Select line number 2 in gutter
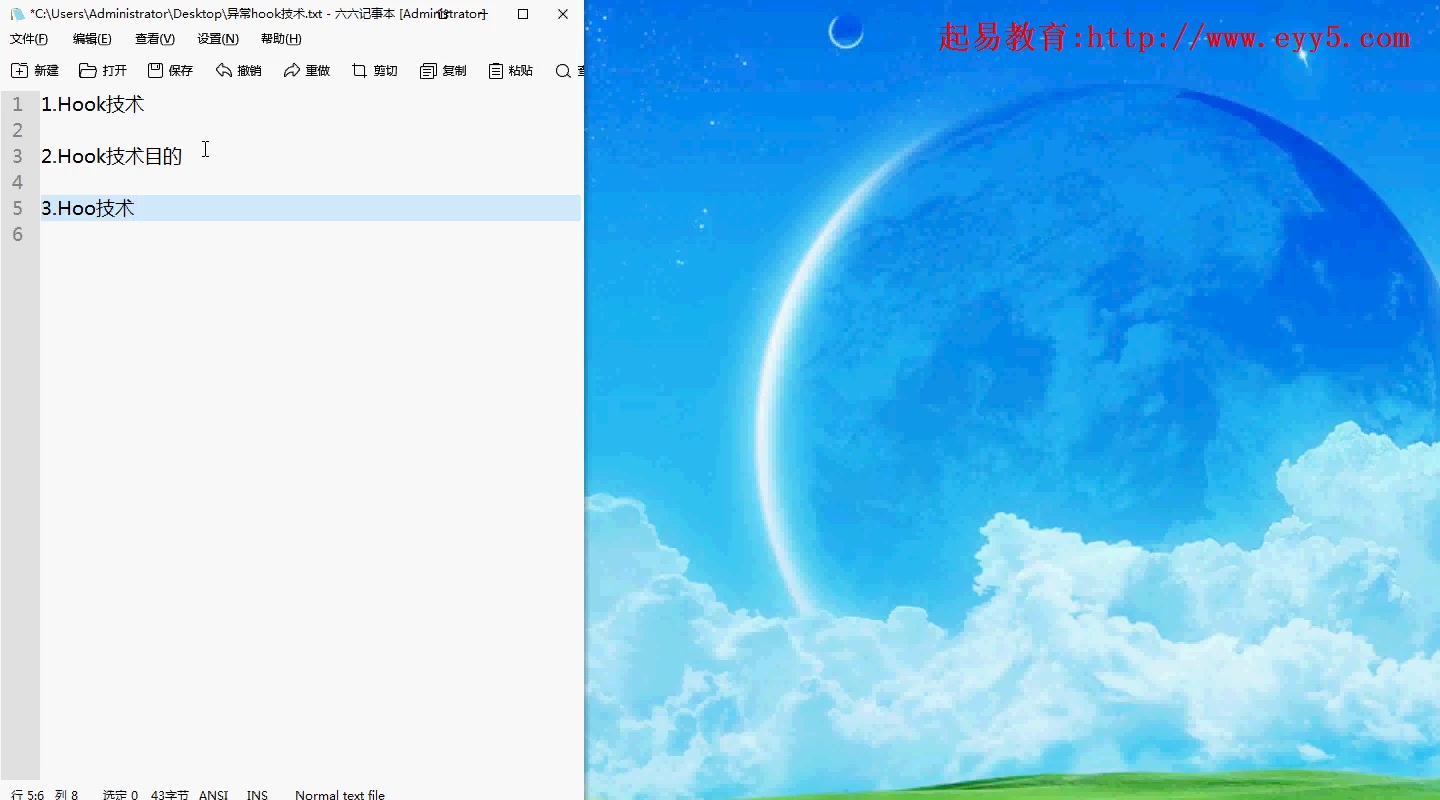This screenshot has width=1440, height=800. pos(17,130)
